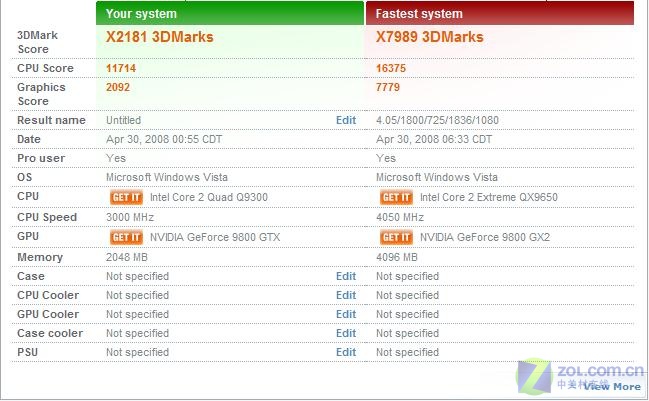Select graphics score value 7779
This screenshot has height=401, width=649.
point(388,87)
